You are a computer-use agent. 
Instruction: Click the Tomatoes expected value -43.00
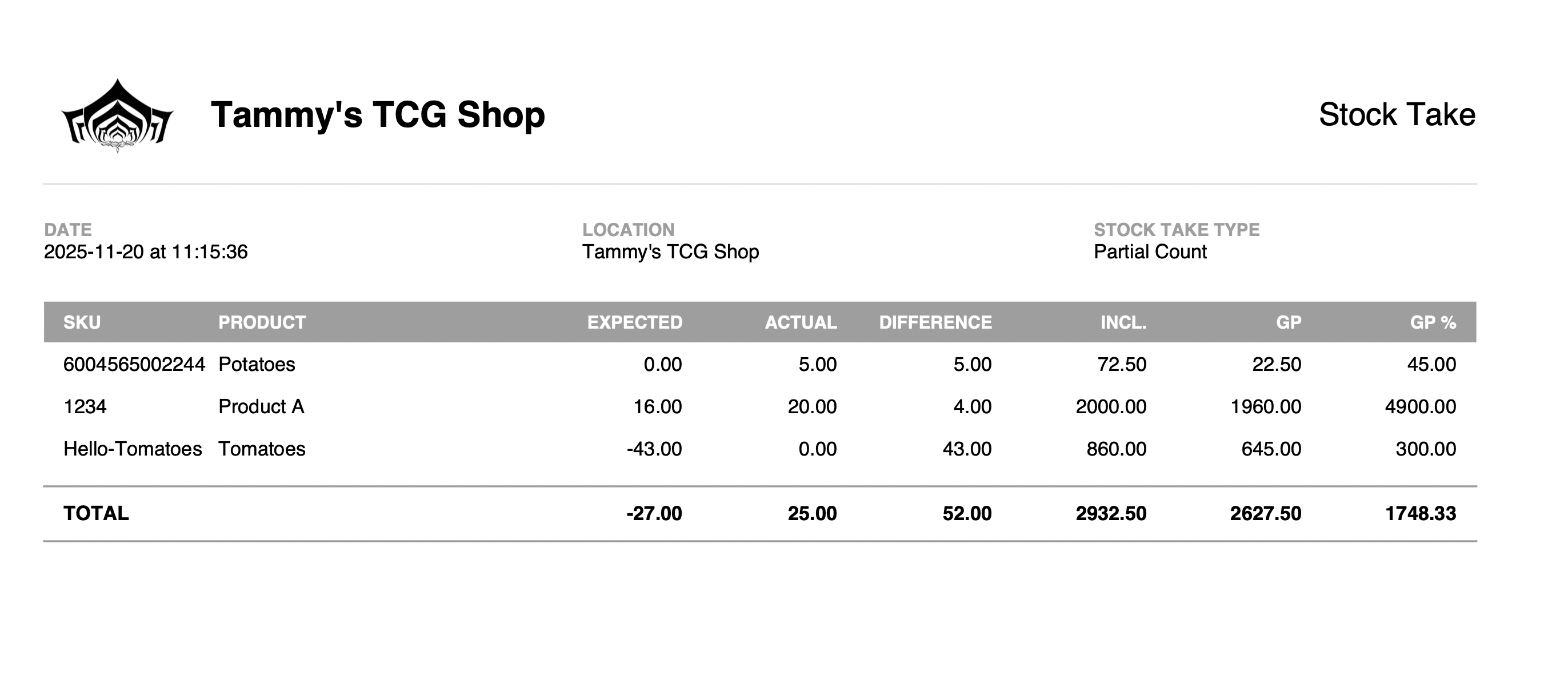654,449
